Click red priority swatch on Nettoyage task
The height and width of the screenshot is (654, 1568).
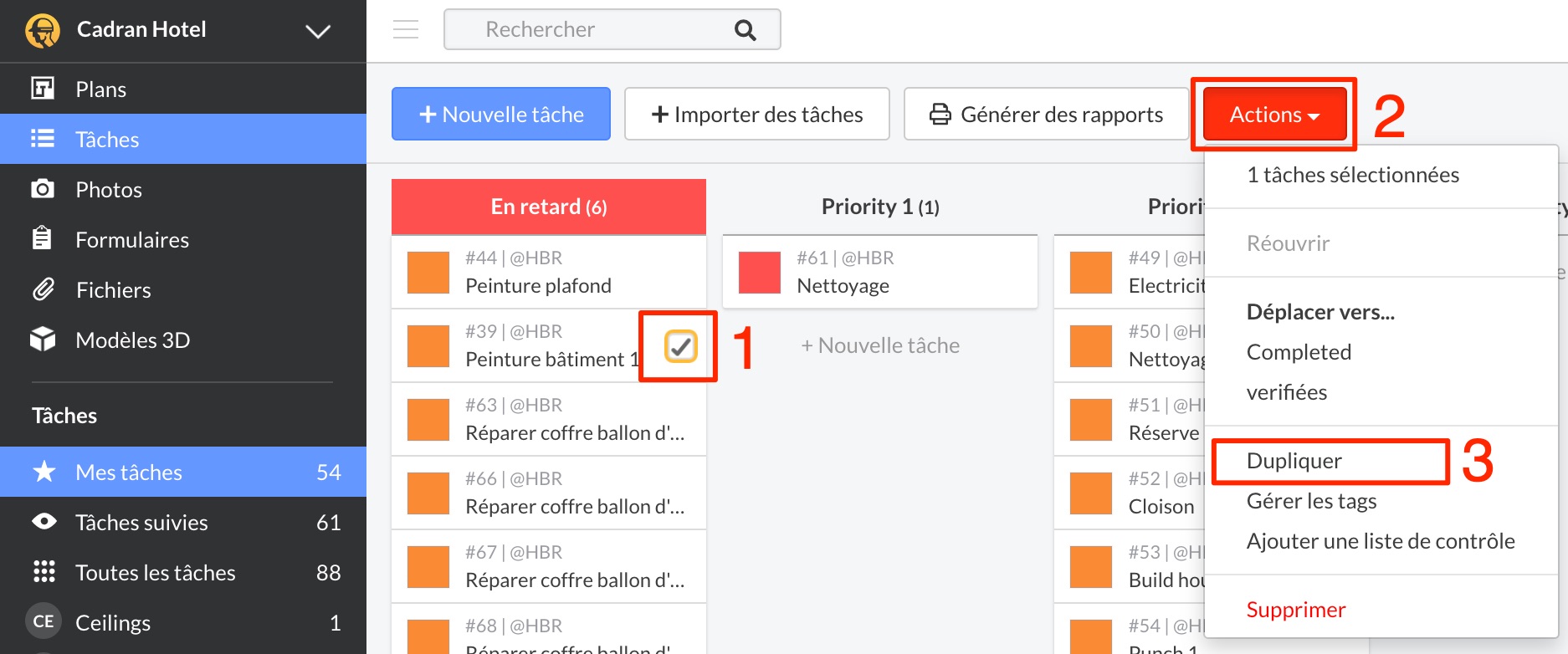point(760,273)
